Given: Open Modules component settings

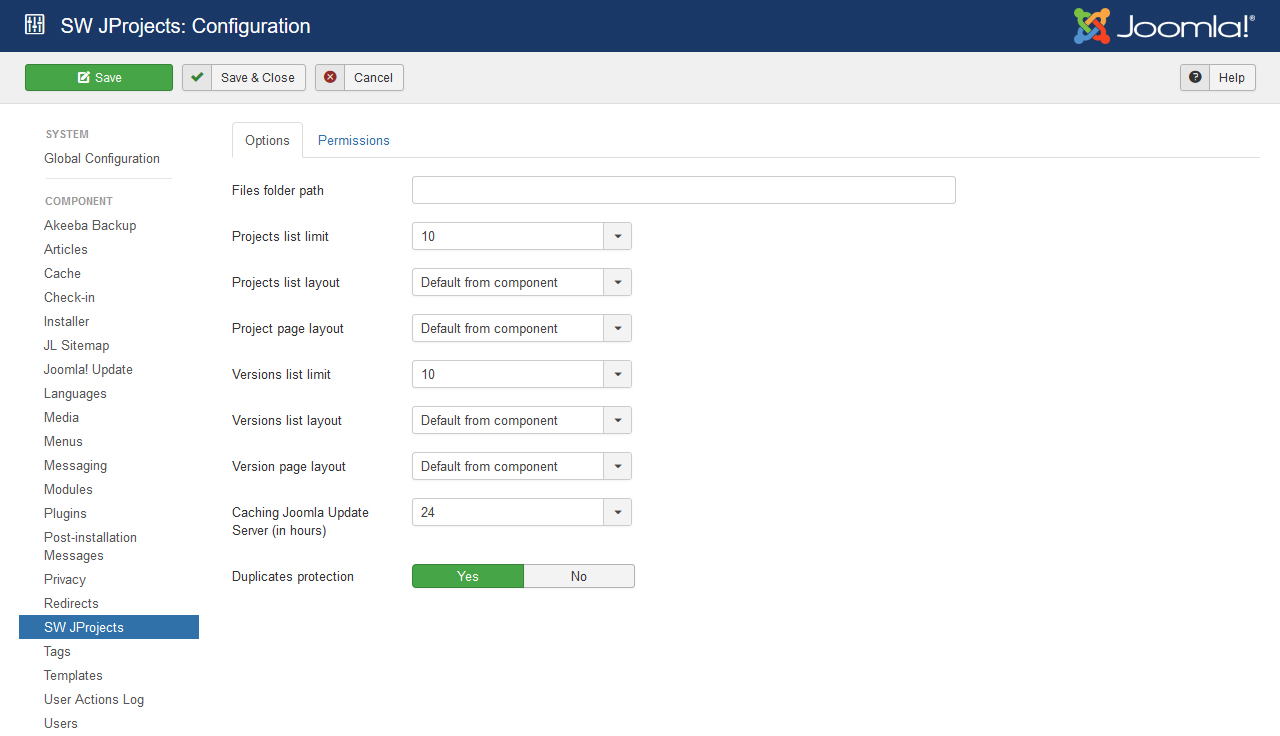Looking at the screenshot, I should point(68,489).
